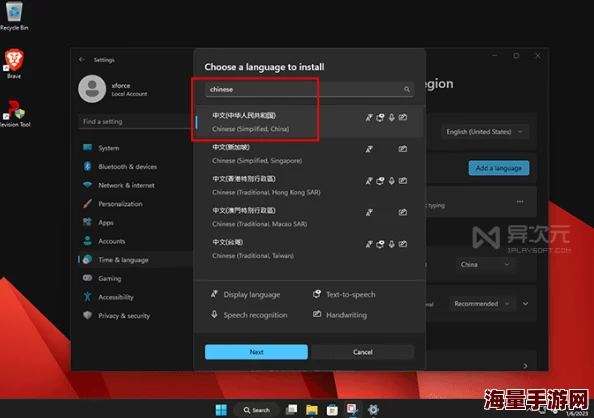Open File Explorer from taskbar

(x=312, y=410)
